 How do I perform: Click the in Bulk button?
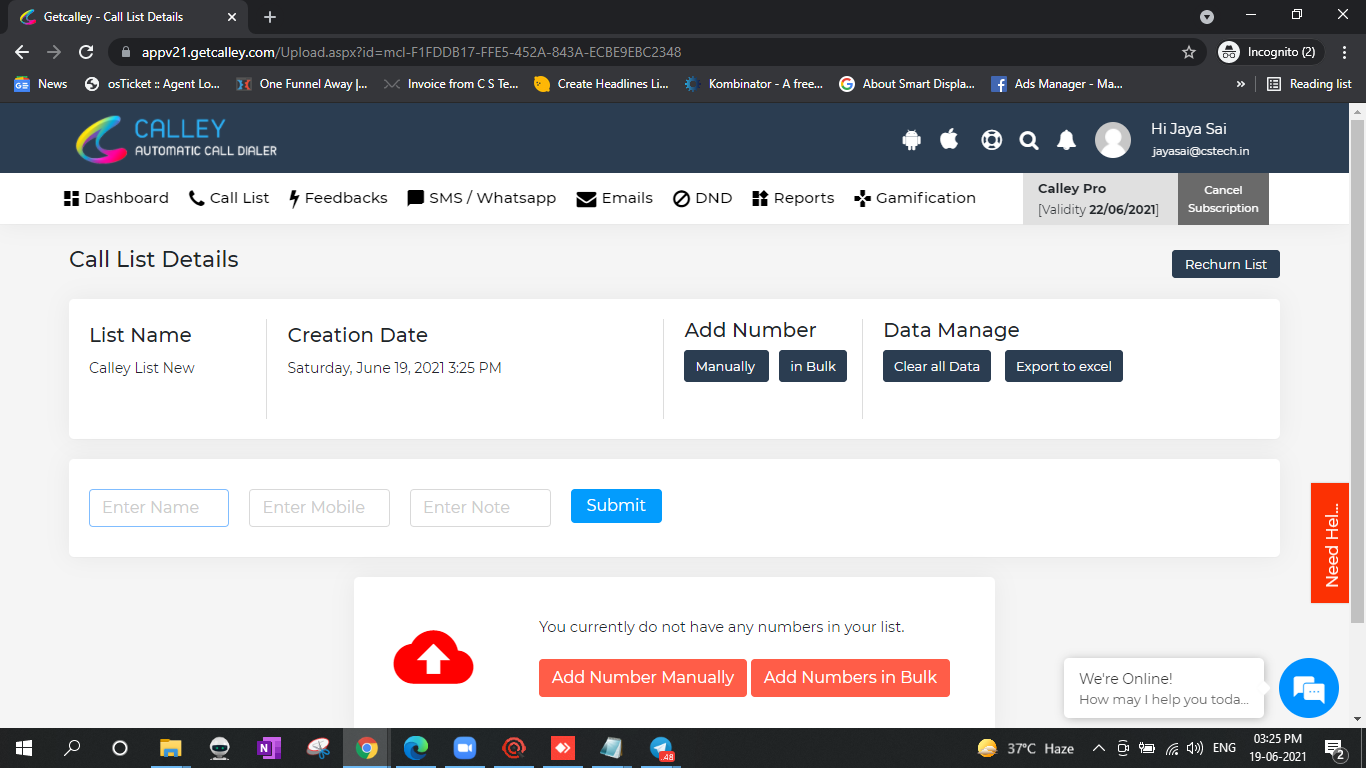click(813, 366)
